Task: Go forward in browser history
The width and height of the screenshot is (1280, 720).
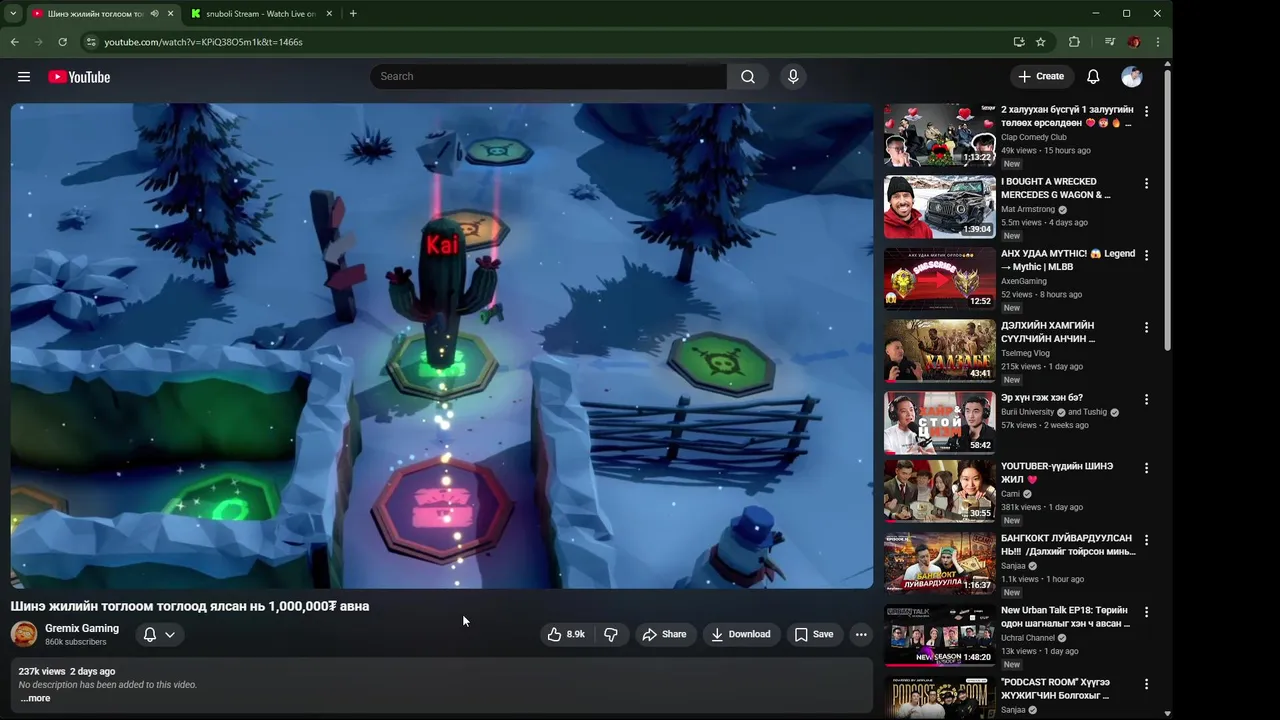Action: coord(38,42)
